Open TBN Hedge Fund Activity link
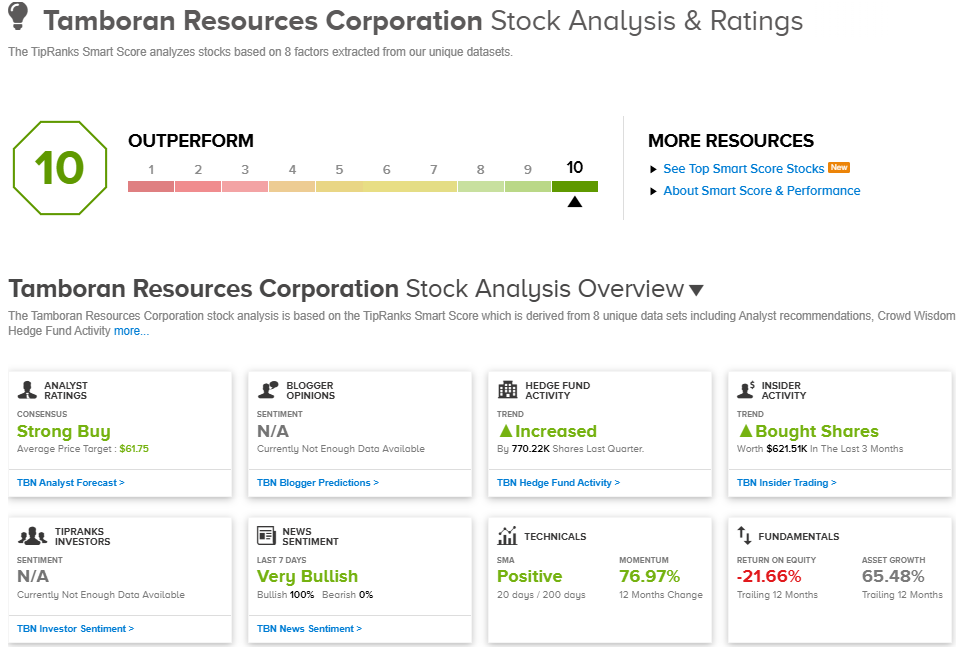This screenshot has height=647, width=956. click(558, 482)
